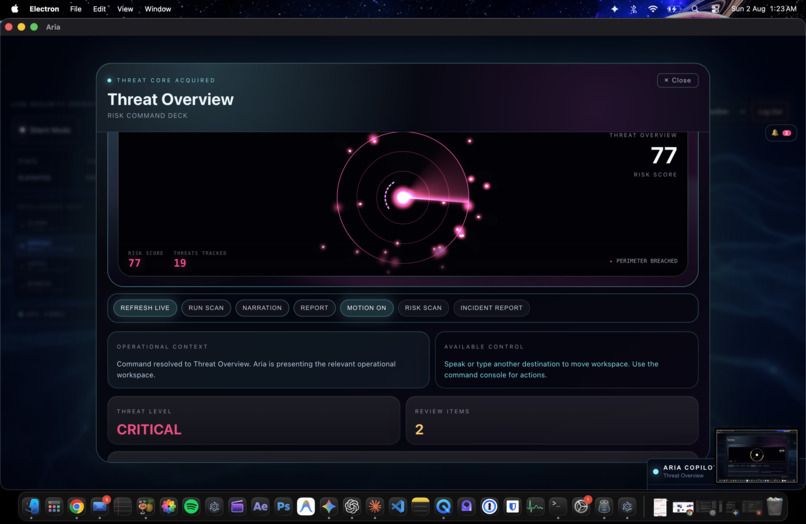Open the screenshot preview thumbnail
Viewport: 806px width, 524px height.
757,456
